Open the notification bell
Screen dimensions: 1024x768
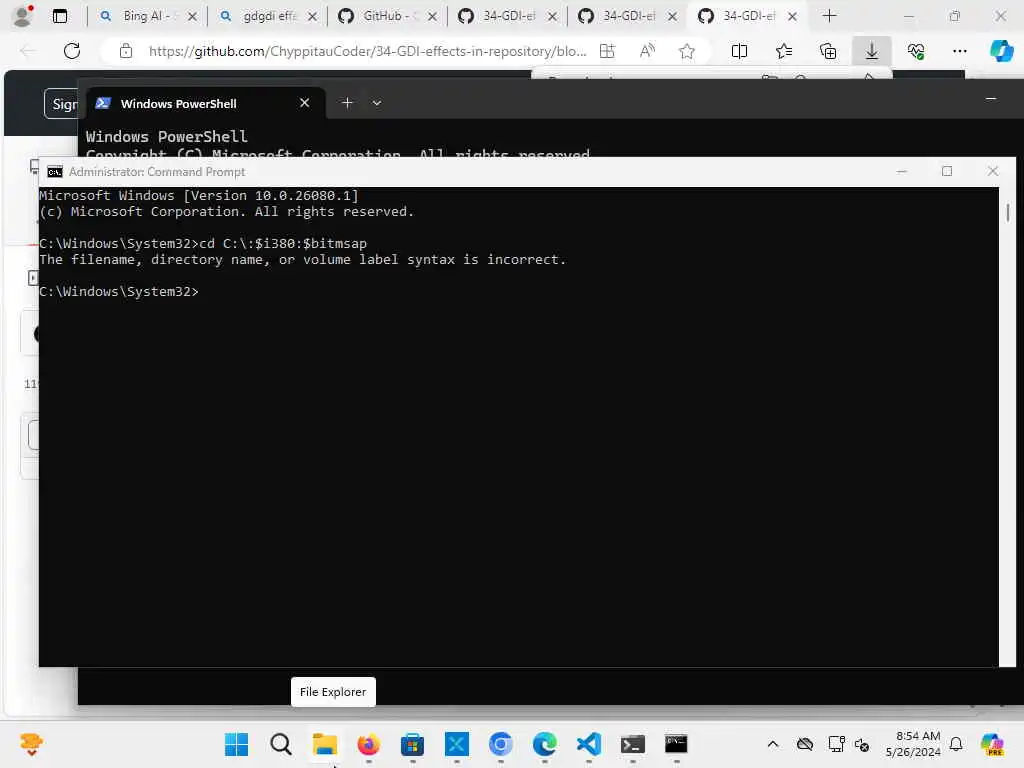coord(956,744)
